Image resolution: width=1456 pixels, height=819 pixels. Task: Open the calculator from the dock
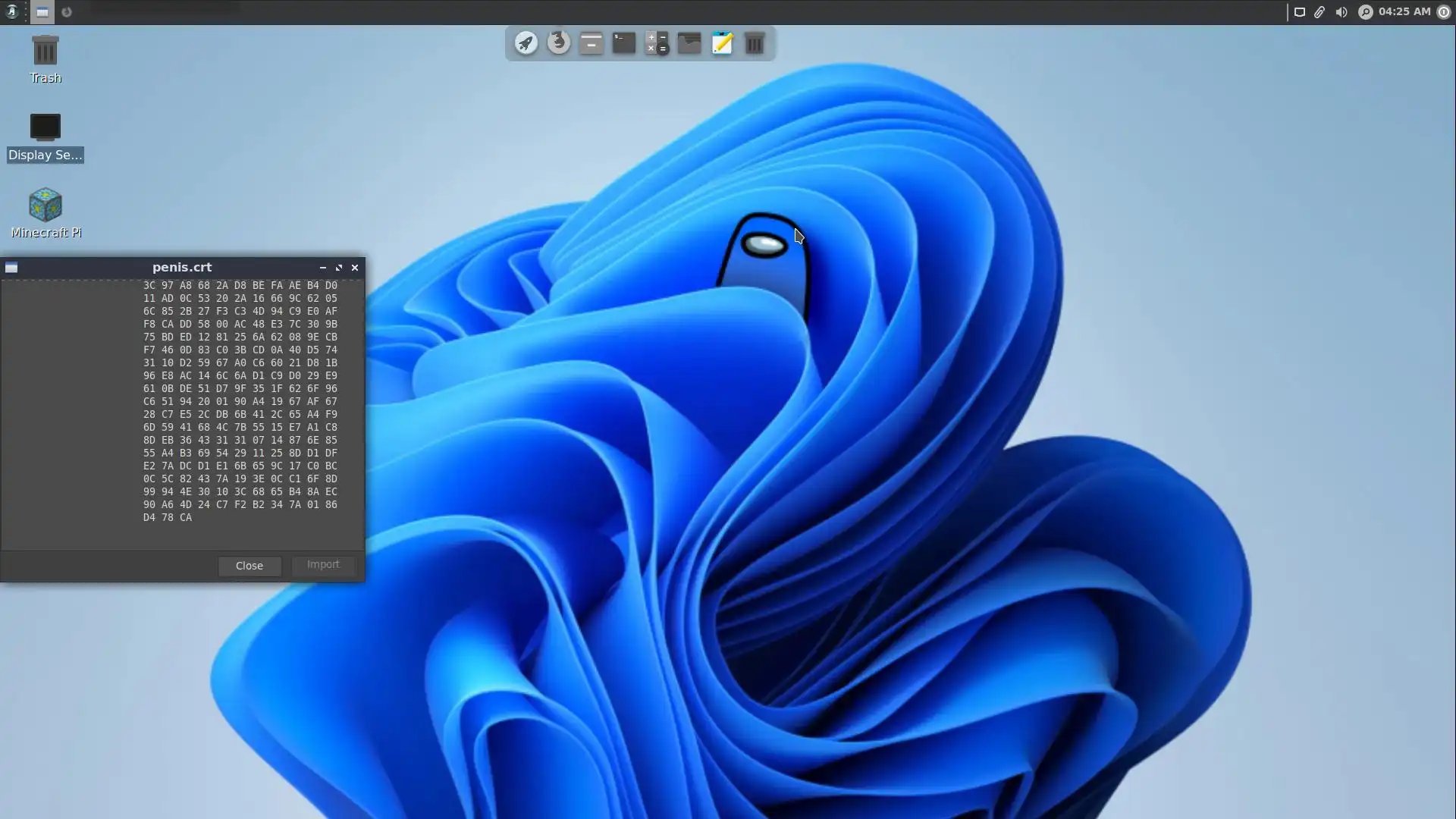657,43
